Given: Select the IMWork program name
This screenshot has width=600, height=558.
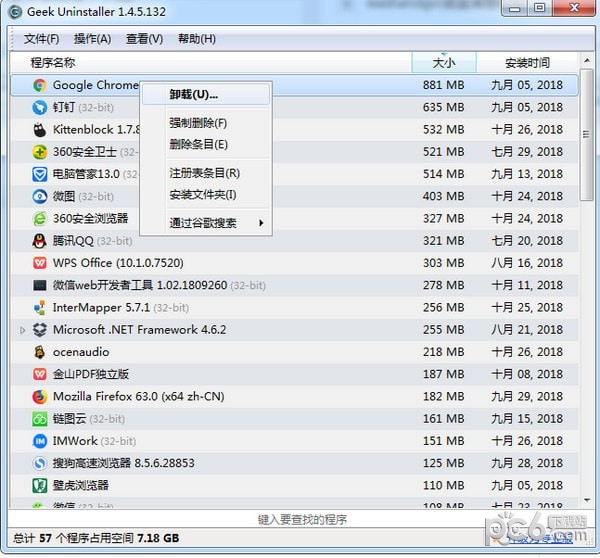Looking at the screenshot, I should [75, 441].
